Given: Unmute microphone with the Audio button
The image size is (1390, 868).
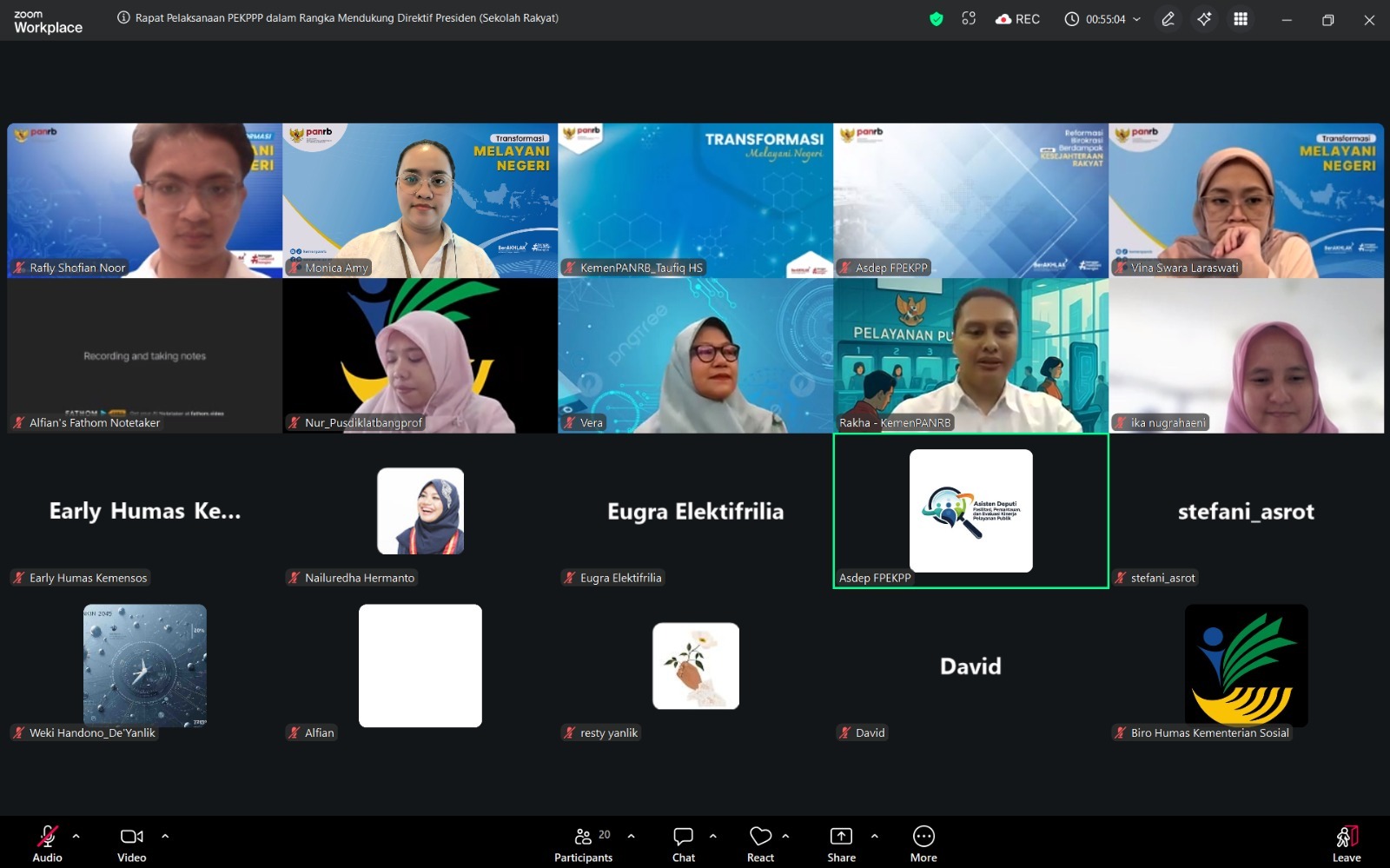Looking at the screenshot, I should [x=47, y=844].
